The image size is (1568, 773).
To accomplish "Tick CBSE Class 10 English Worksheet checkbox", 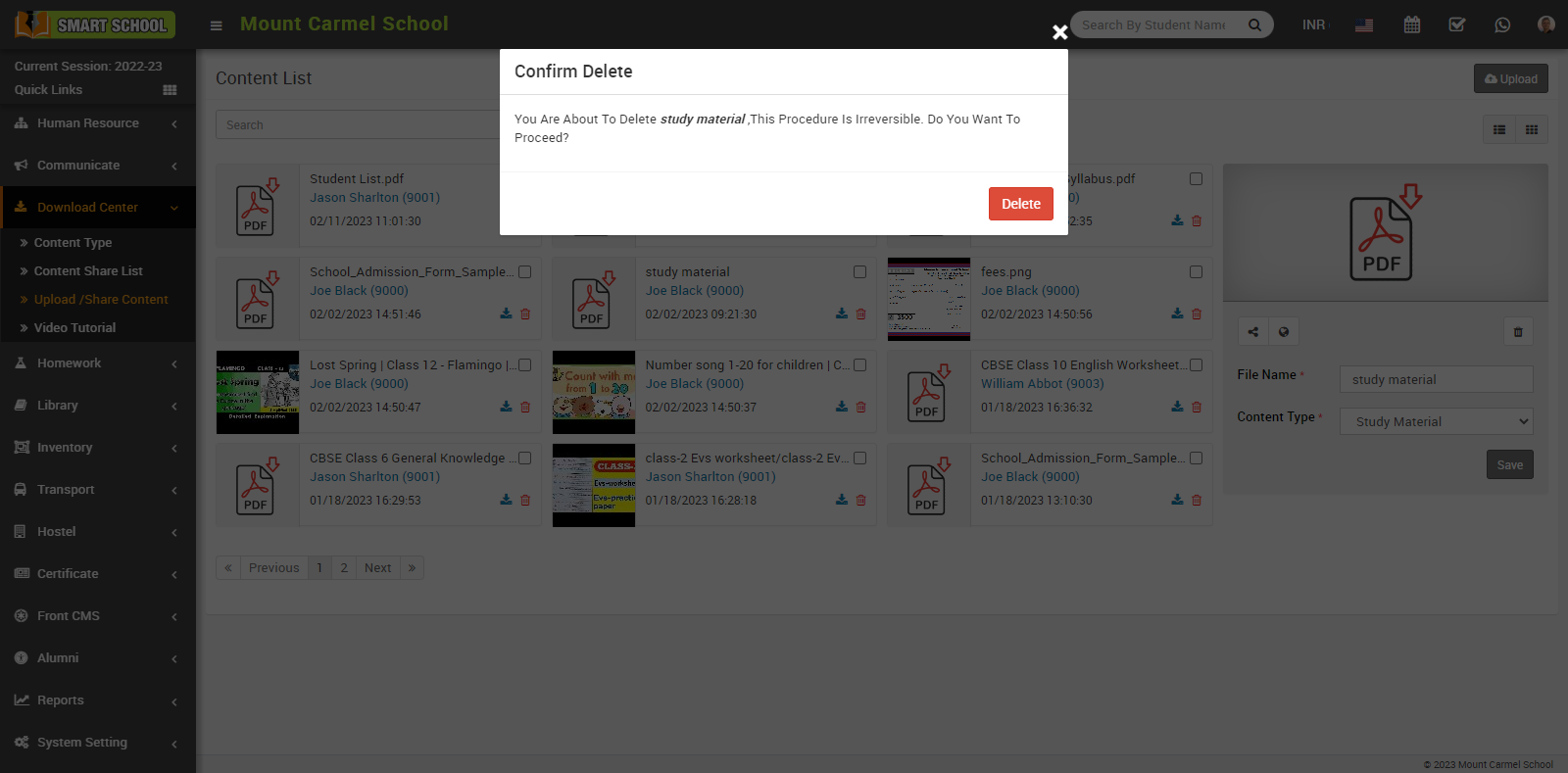I will [x=1196, y=365].
